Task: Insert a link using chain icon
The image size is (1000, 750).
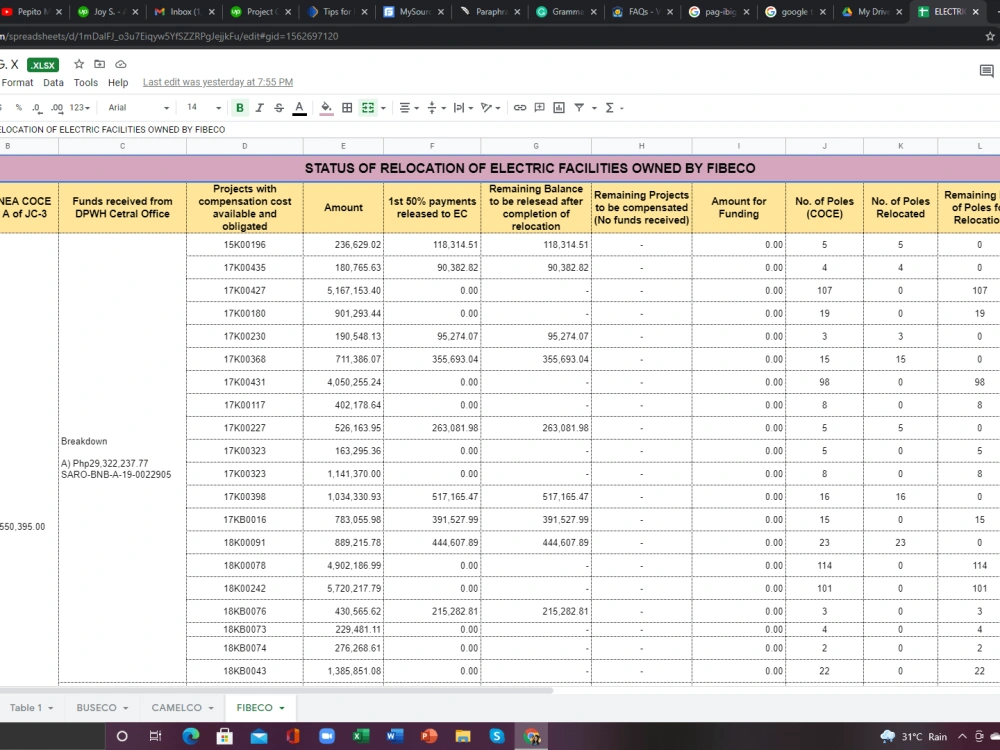Action: tap(520, 108)
